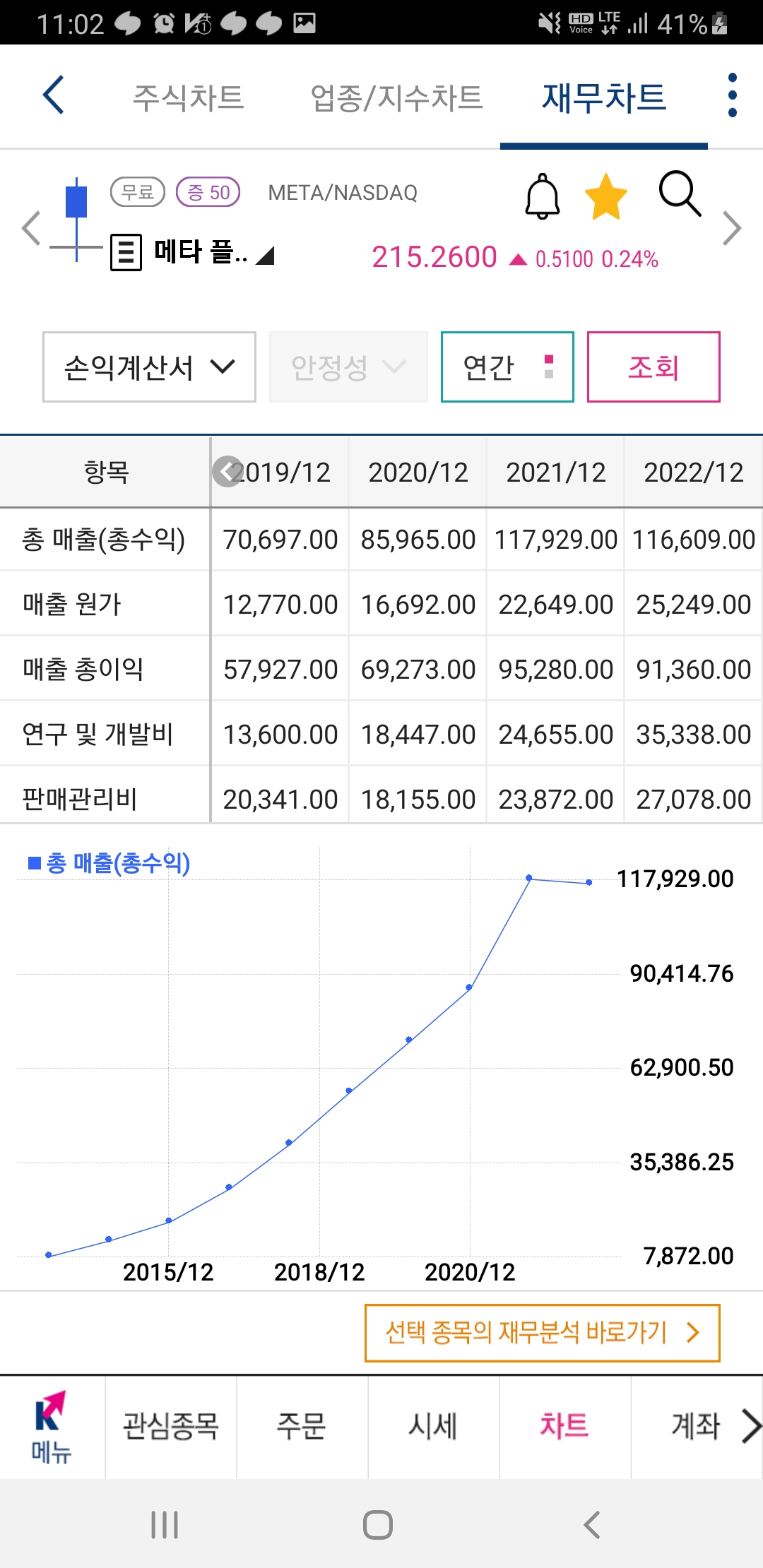Go to 시세 in the bottom bar

pos(433,1426)
